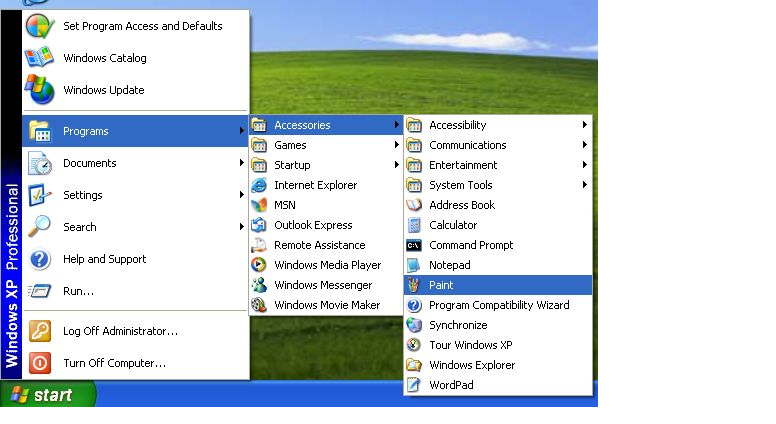776x424 pixels.
Task: Launch Notepad from Accessories
Action: (498, 265)
